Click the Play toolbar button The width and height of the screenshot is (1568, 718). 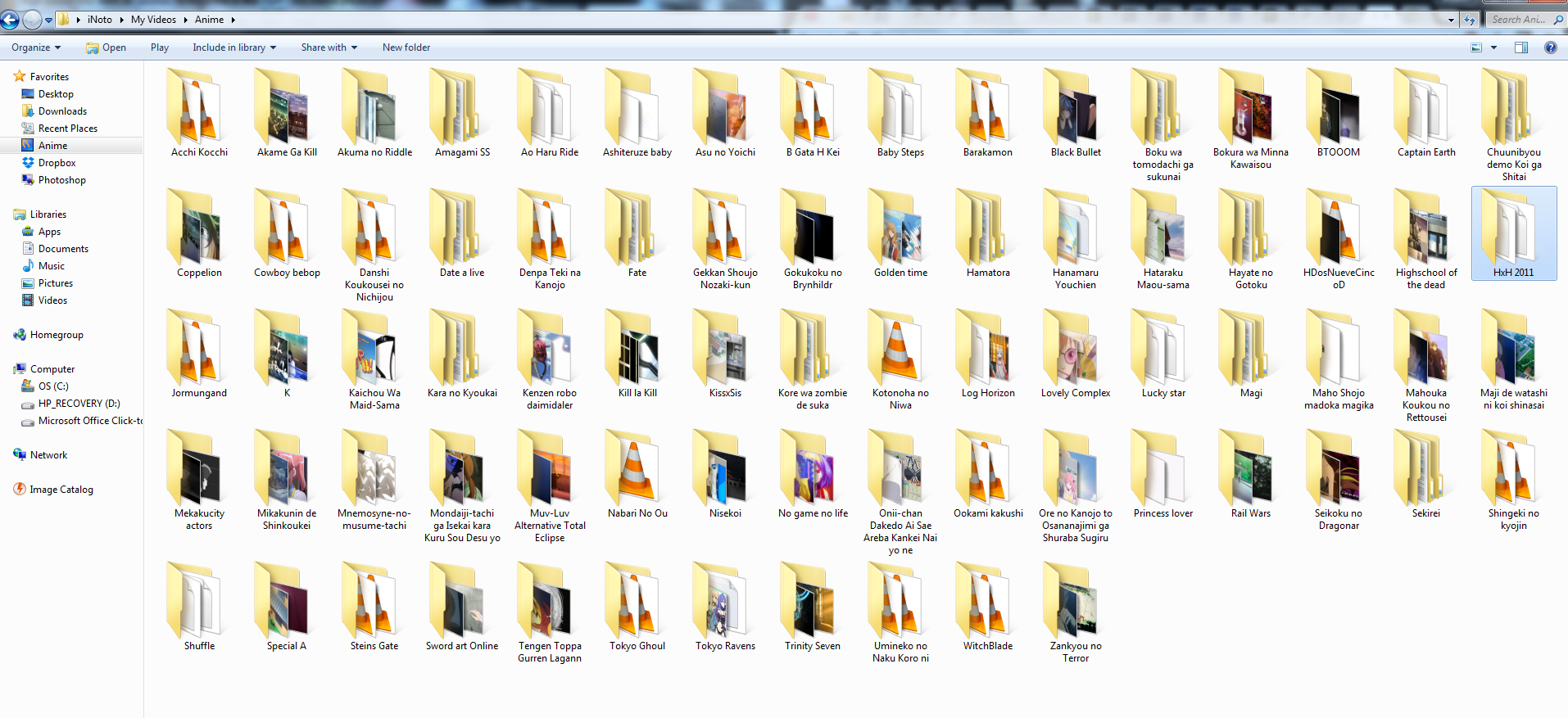(x=160, y=47)
